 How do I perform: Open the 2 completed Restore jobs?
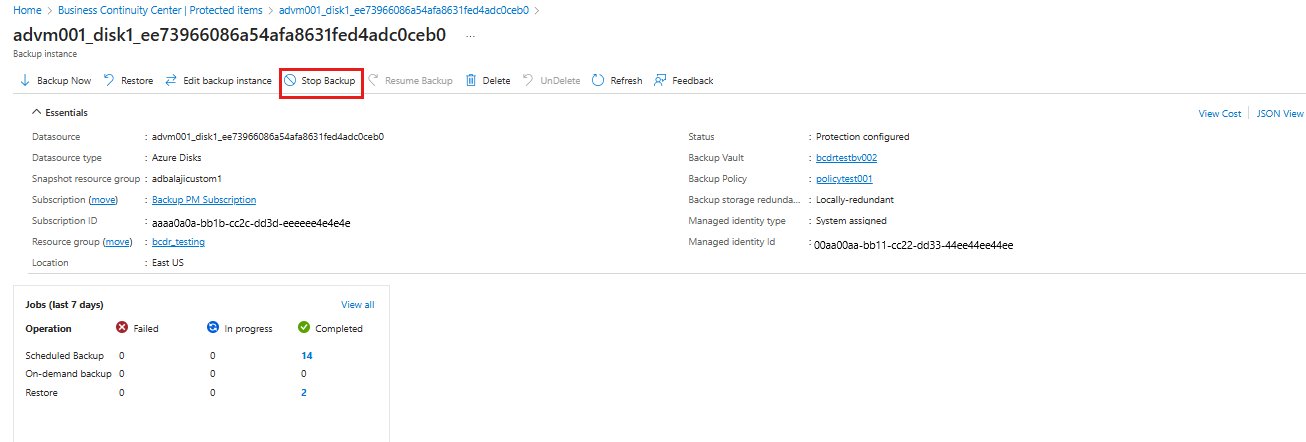click(304, 393)
